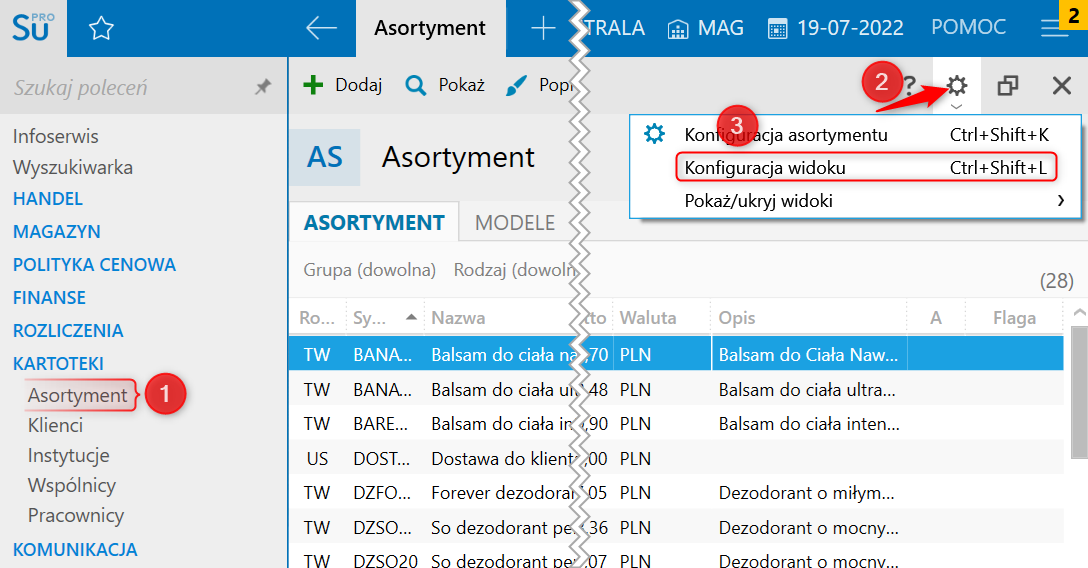Select Klienci under KARTOTEKI

(x=56, y=425)
